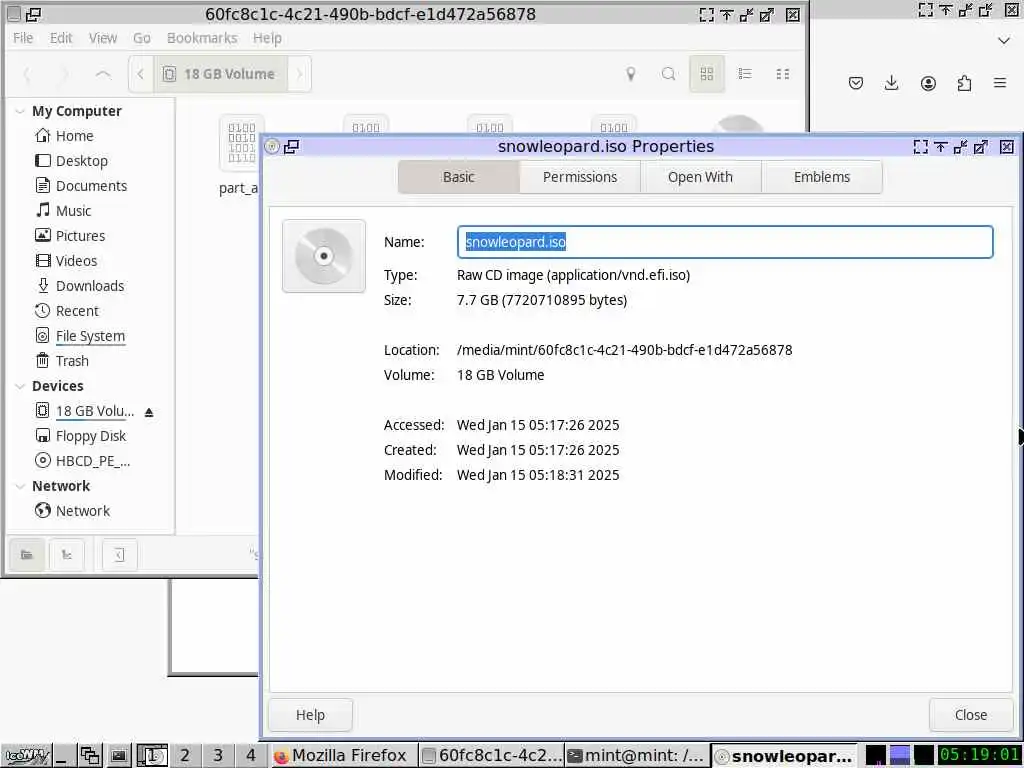Toggle the location entry pin icon

click(630, 74)
